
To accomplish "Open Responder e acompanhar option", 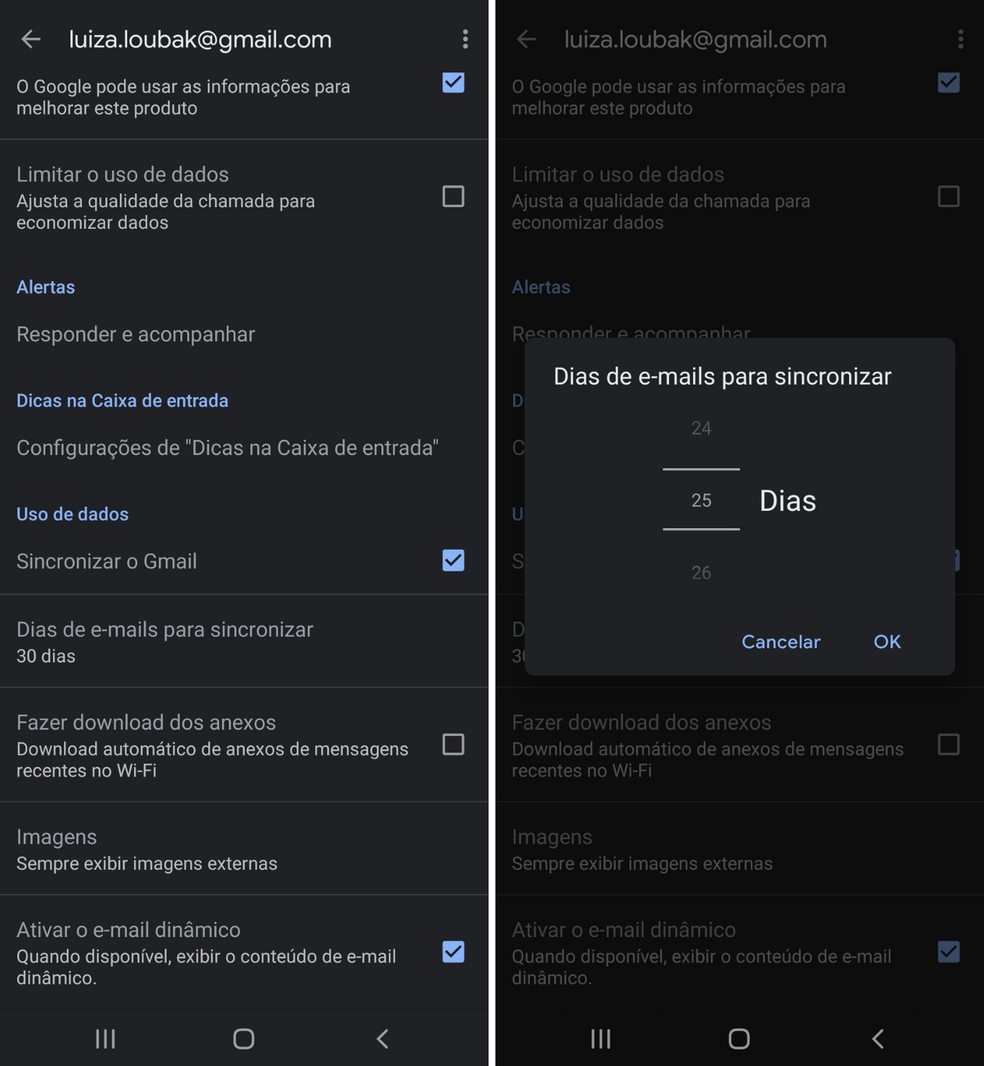I will [243, 334].
